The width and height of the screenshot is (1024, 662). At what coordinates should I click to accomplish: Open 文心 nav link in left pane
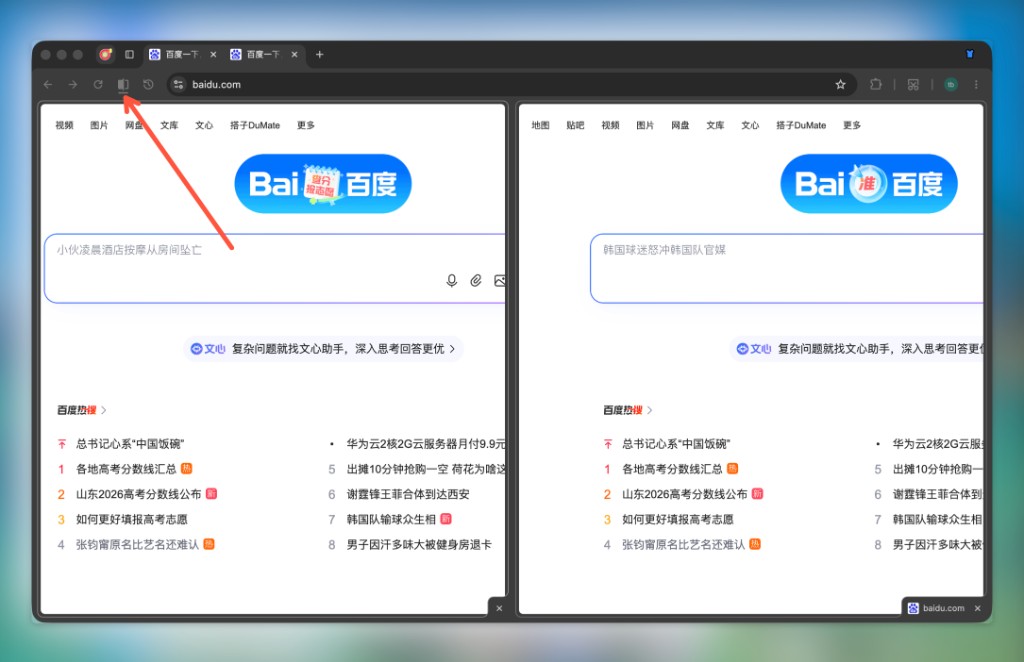click(204, 125)
